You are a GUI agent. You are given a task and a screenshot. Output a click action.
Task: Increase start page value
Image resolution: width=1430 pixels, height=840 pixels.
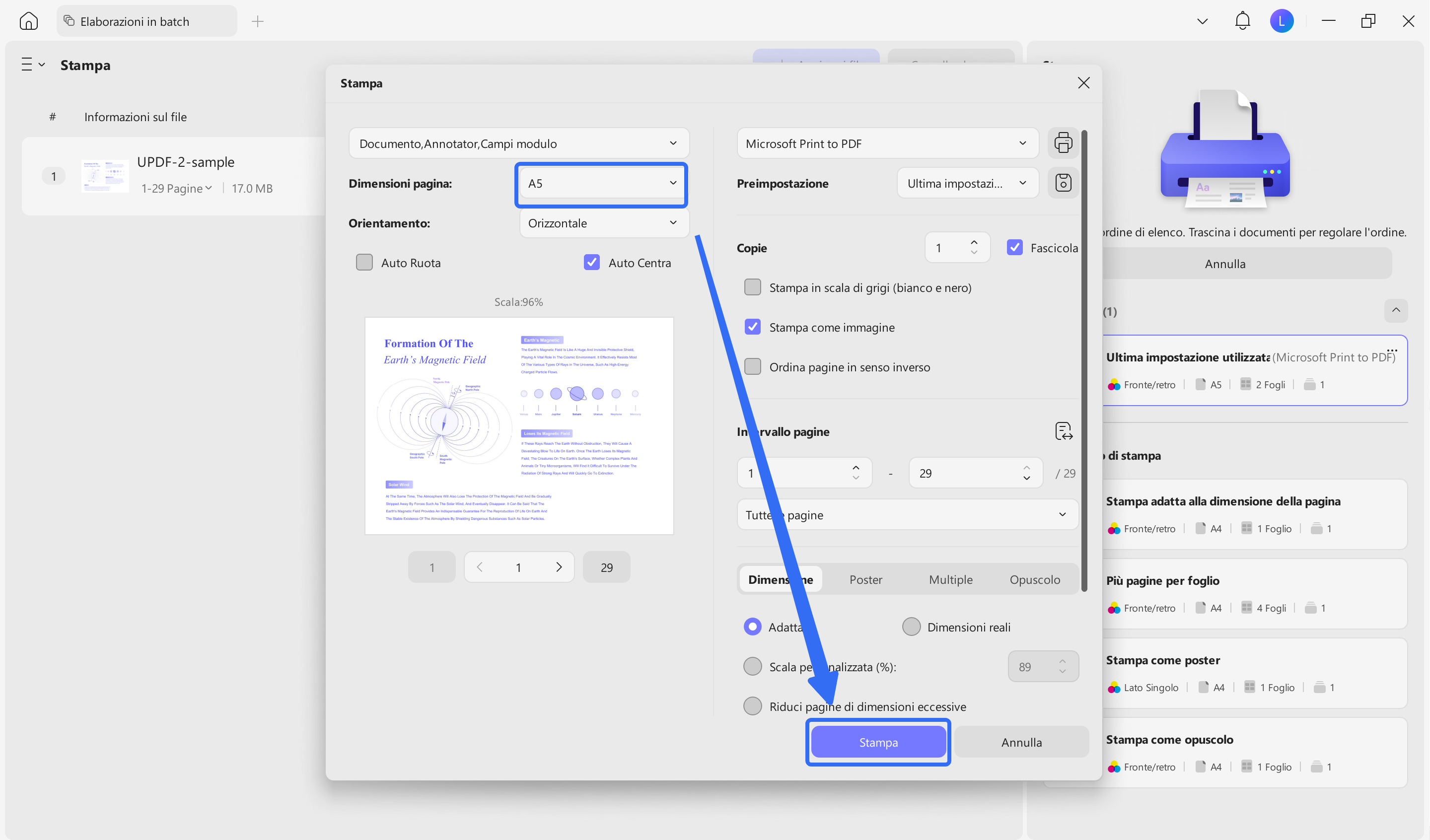tap(856, 468)
